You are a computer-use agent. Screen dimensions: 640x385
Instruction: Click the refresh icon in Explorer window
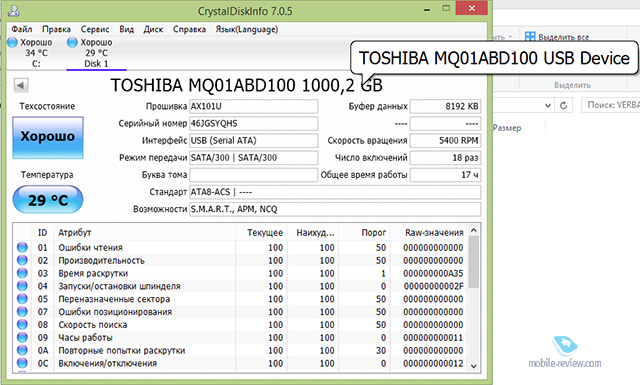563,105
